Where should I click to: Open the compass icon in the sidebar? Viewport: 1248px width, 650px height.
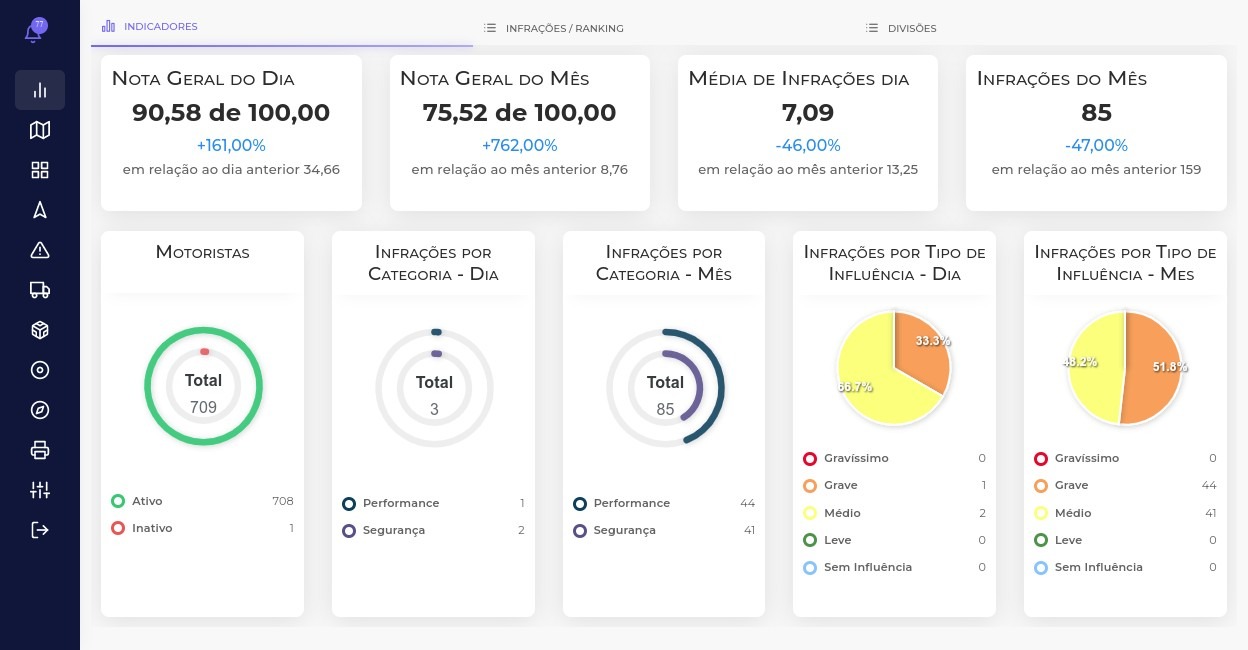point(40,410)
